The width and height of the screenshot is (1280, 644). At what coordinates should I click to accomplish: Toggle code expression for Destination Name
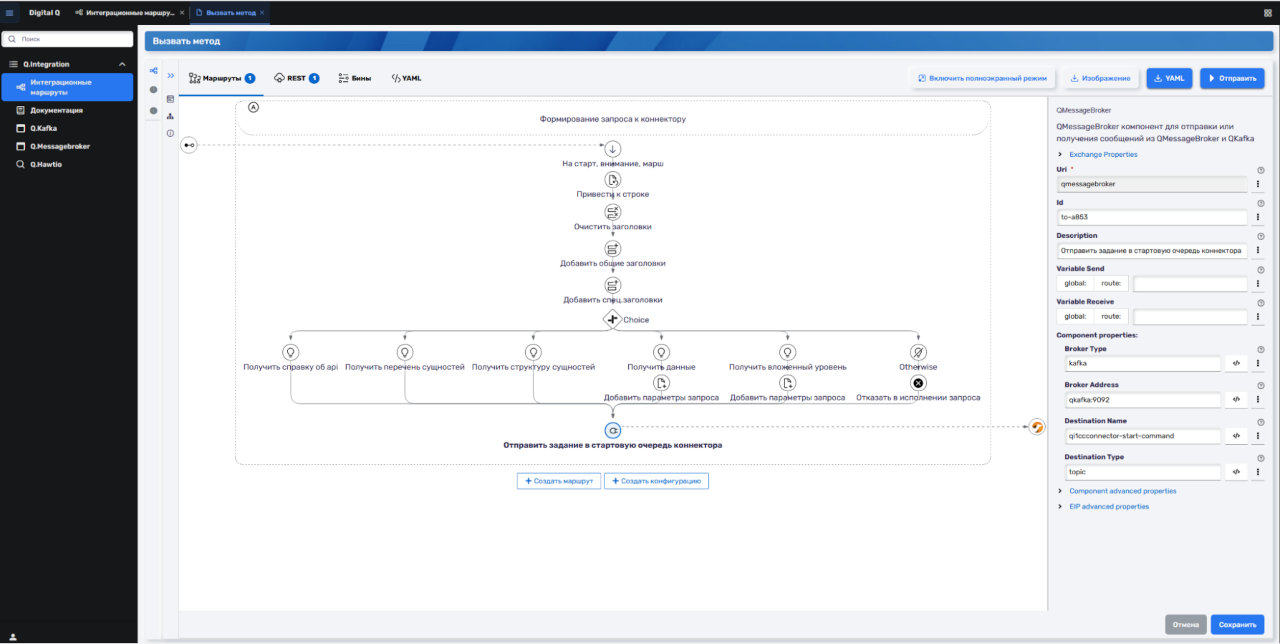tap(1236, 436)
